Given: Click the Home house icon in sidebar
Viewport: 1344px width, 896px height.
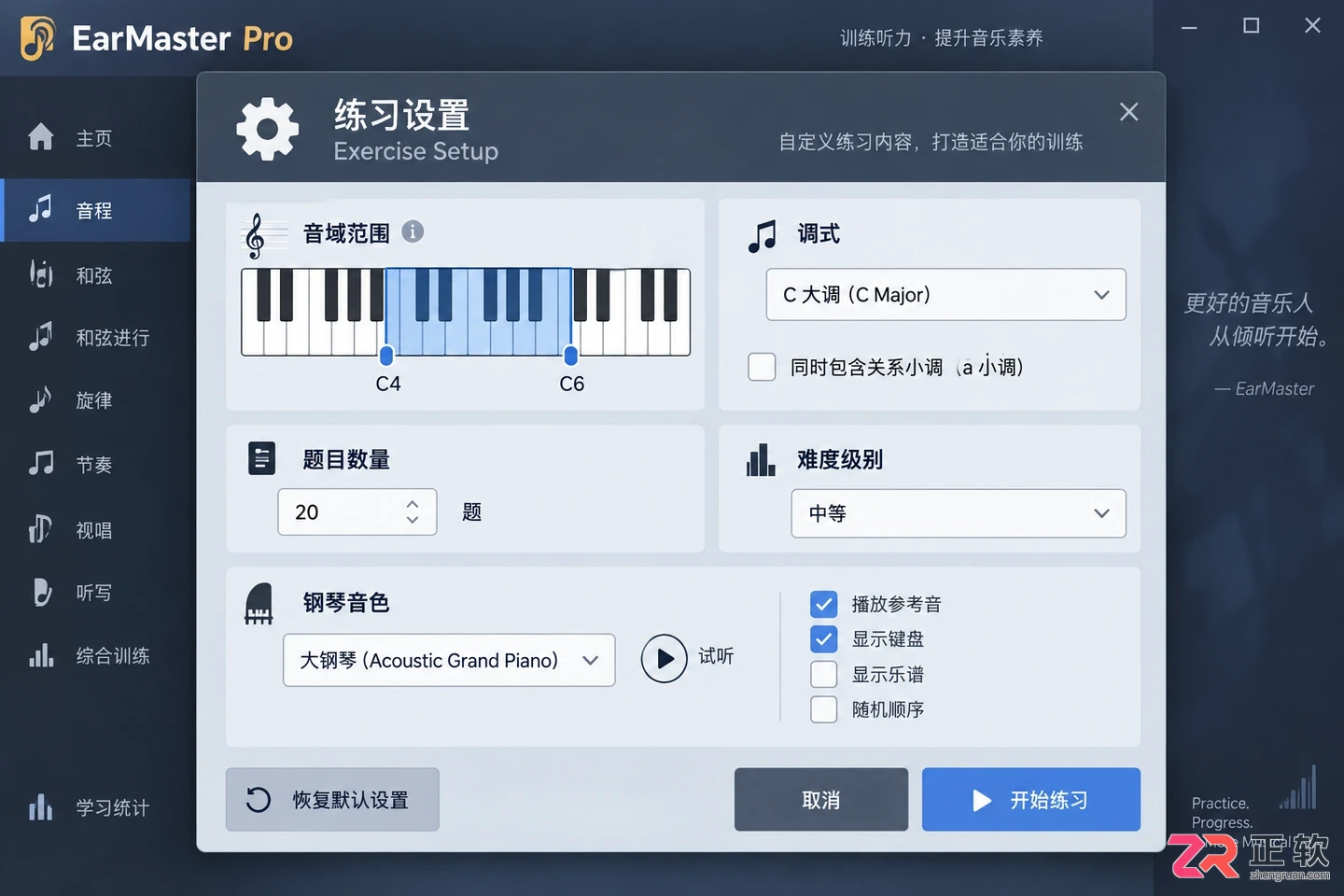Looking at the screenshot, I should click(x=41, y=137).
